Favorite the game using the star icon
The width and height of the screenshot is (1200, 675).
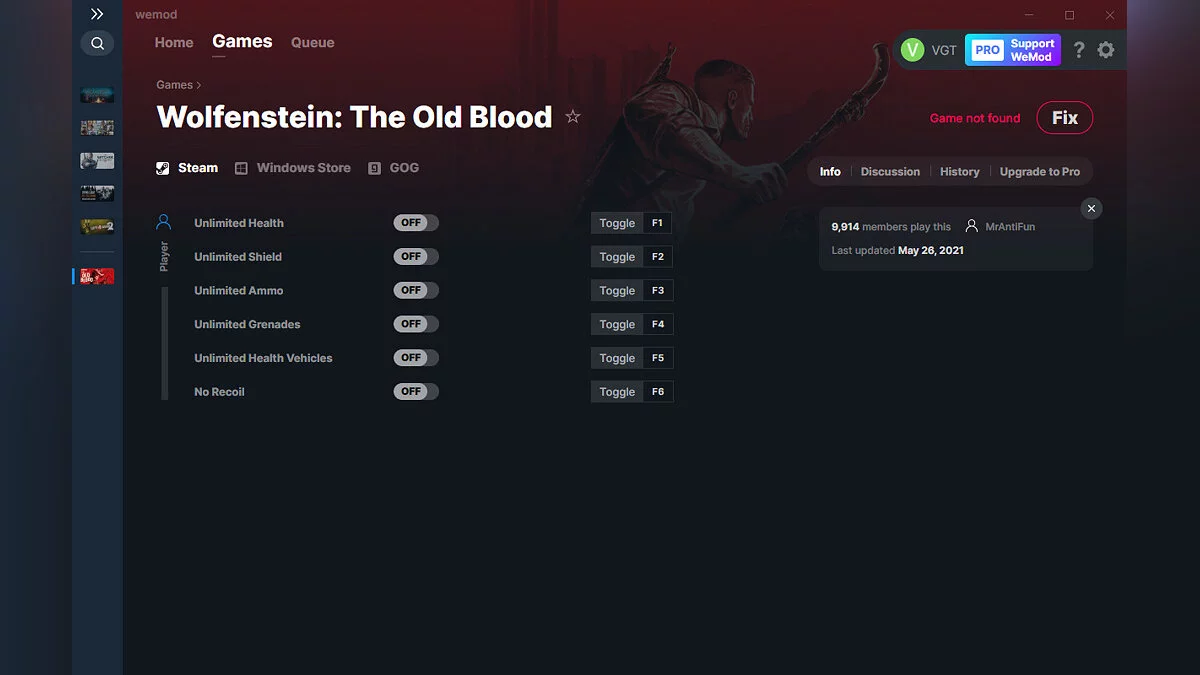point(573,116)
